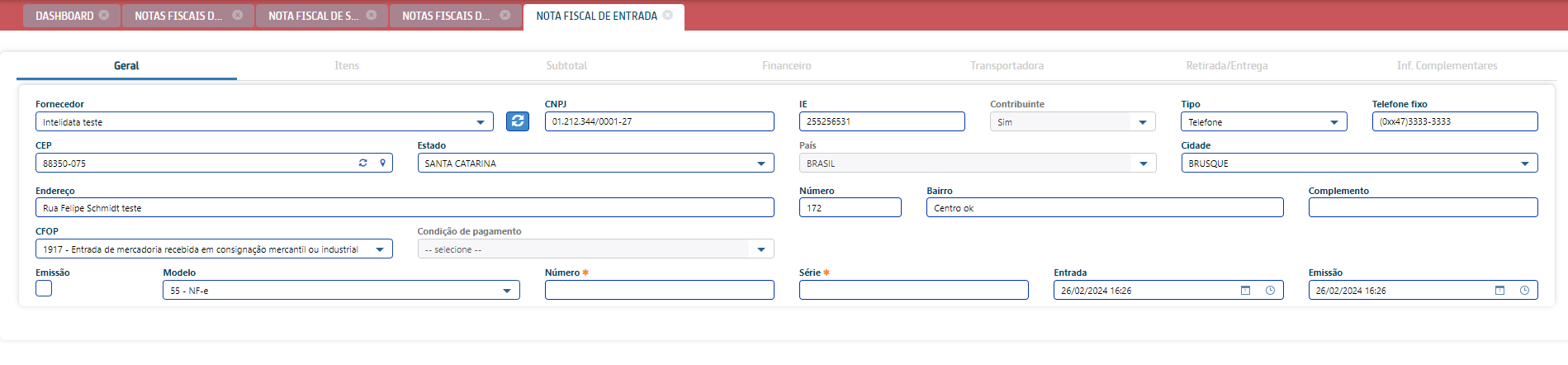Click the CEP refresh lookup icon
Image resolution: width=1568 pixels, height=365 pixels.
(x=362, y=164)
